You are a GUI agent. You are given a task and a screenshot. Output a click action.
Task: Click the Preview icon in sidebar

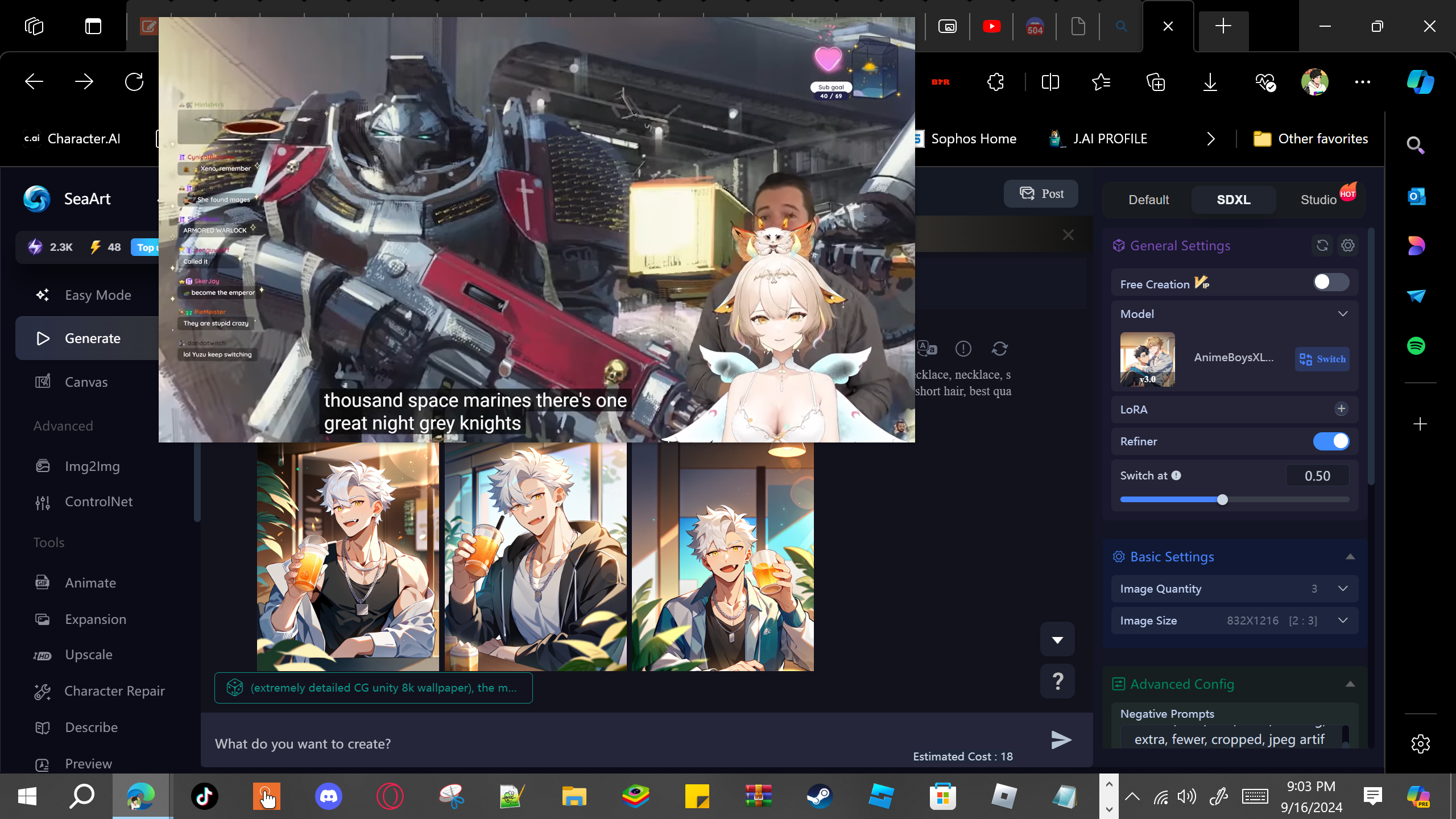pyautogui.click(x=43, y=764)
